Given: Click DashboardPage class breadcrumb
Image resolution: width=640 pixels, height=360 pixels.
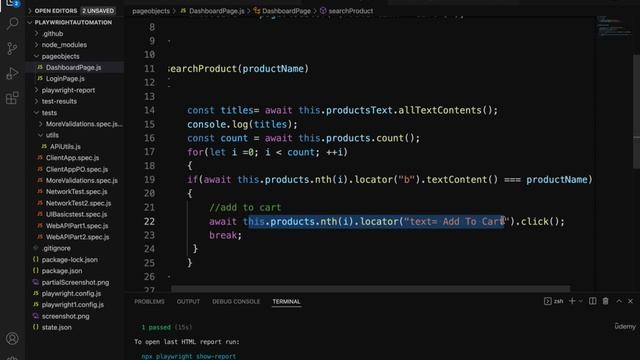Looking at the screenshot, I should click(x=286, y=11).
